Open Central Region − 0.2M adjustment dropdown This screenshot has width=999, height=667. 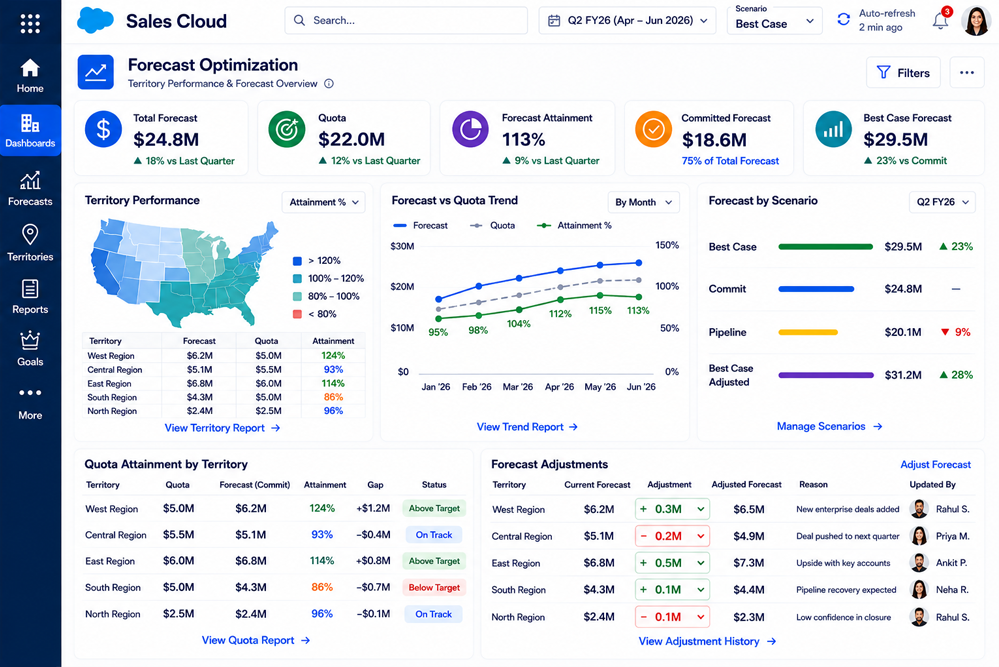pos(672,536)
